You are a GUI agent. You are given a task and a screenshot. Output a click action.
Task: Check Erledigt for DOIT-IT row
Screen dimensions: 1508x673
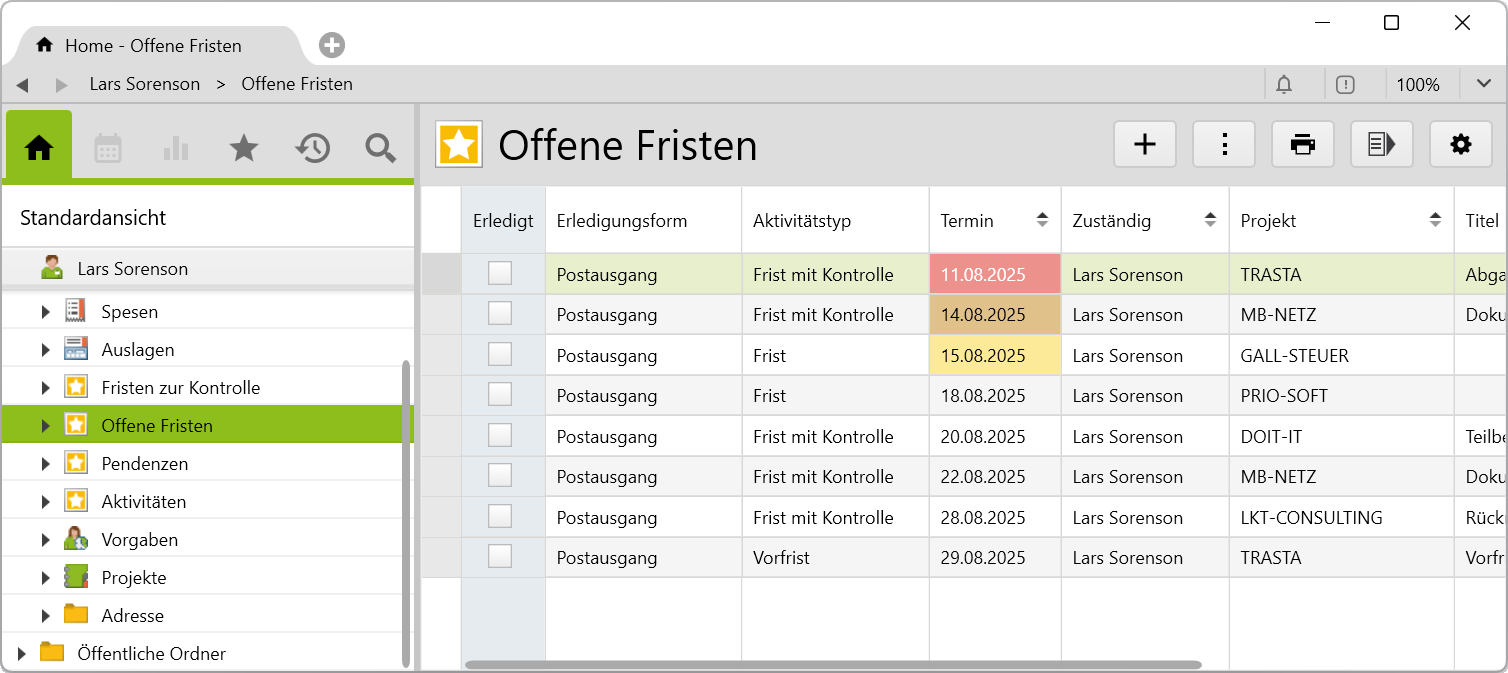point(500,435)
